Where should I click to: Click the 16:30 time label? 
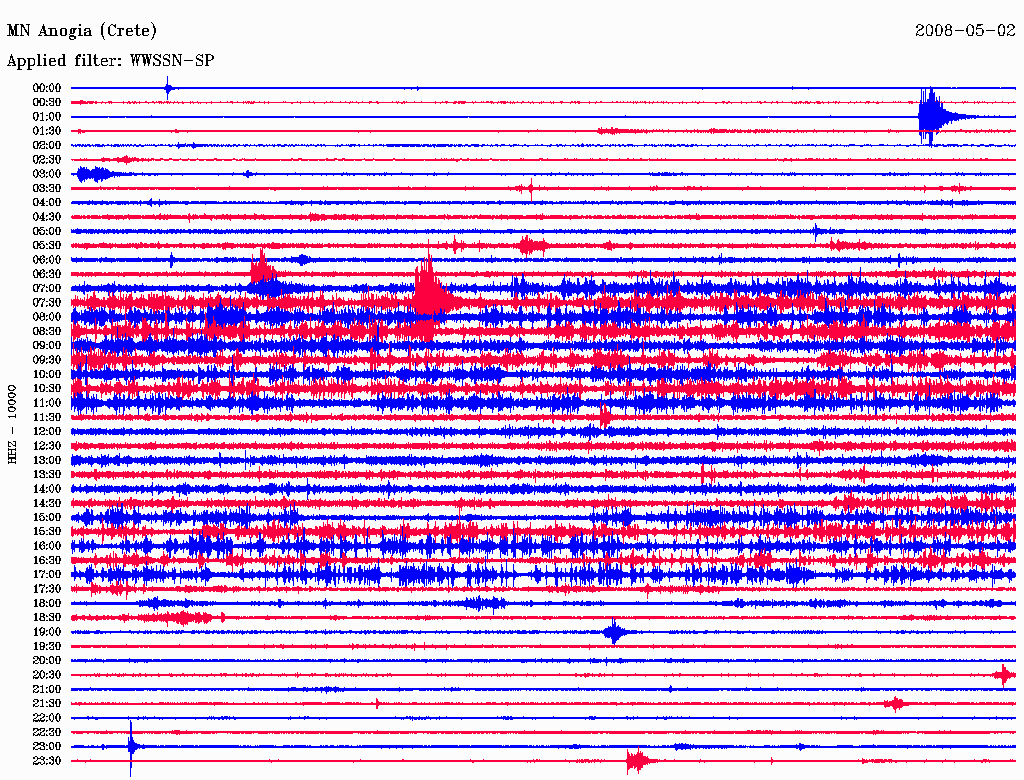pyautogui.click(x=47, y=560)
